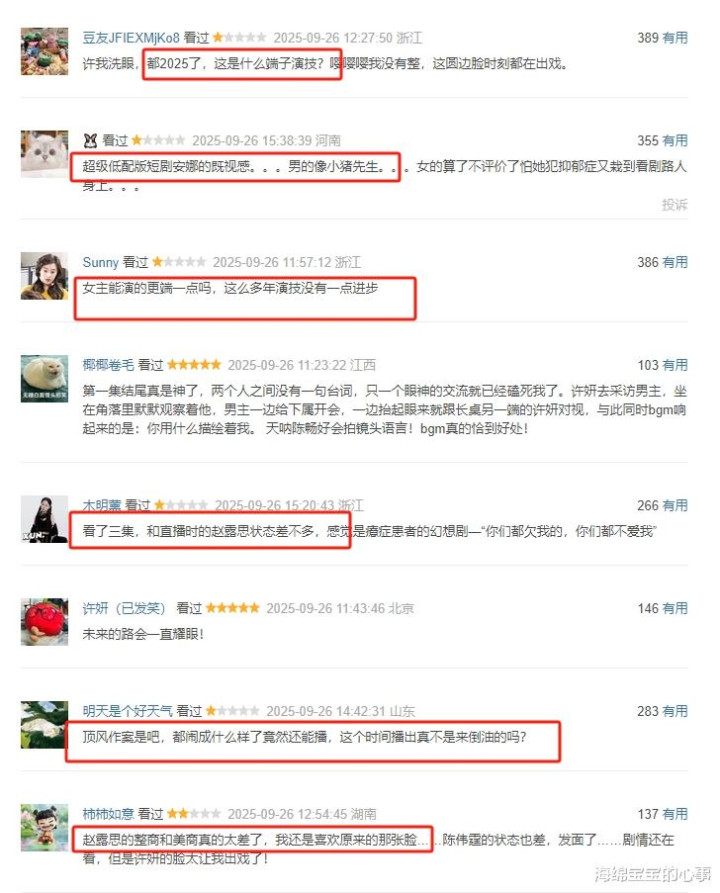
Task: Open 明天是个好天气 user profile
Action: point(128,711)
